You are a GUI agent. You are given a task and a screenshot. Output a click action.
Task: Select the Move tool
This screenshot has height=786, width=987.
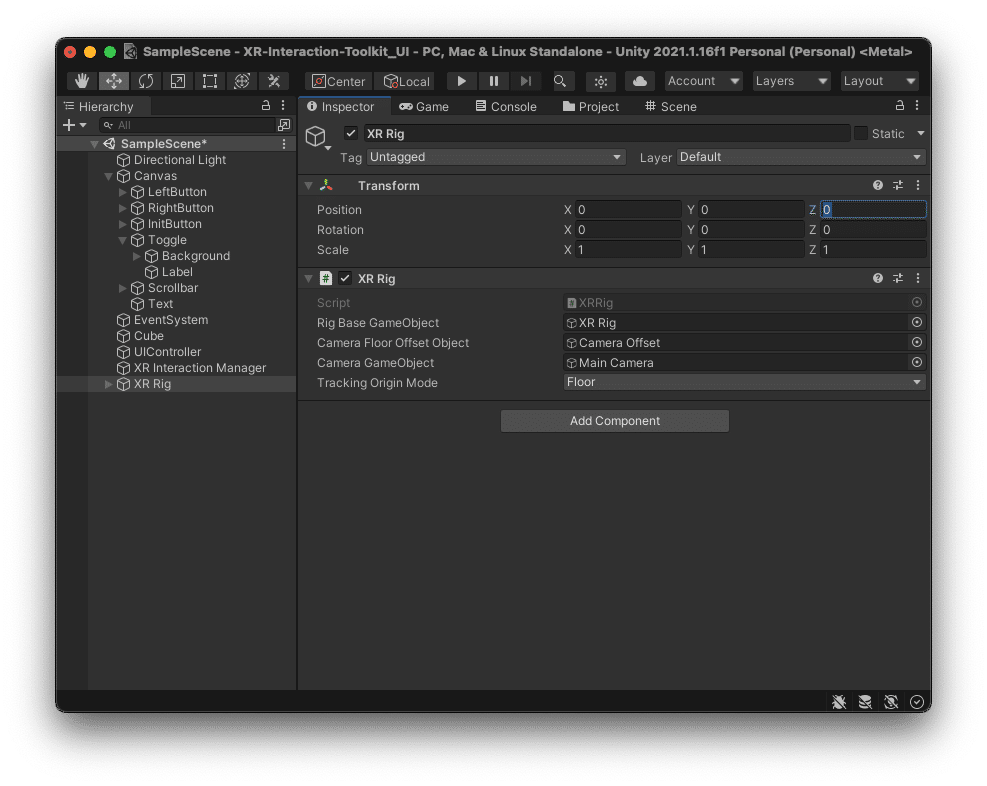[114, 81]
